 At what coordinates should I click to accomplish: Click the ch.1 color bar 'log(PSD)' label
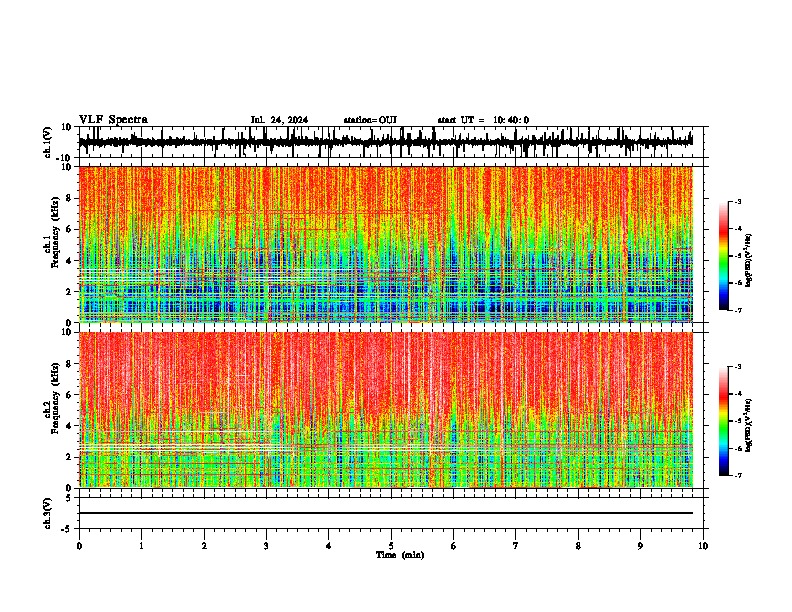pos(749,261)
